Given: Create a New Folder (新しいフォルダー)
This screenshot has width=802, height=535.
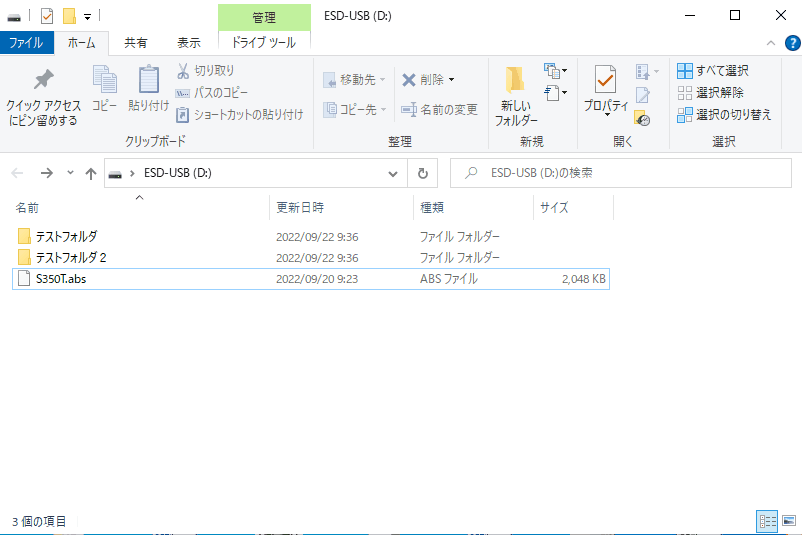Looking at the screenshot, I should point(516,96).
